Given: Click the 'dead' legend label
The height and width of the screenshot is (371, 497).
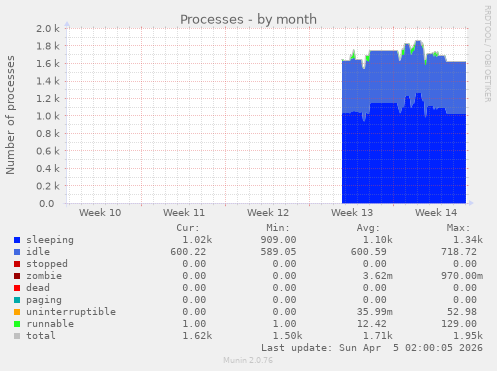Looking at the screenshot, I should pyautogui.click(x=38, y=288).
